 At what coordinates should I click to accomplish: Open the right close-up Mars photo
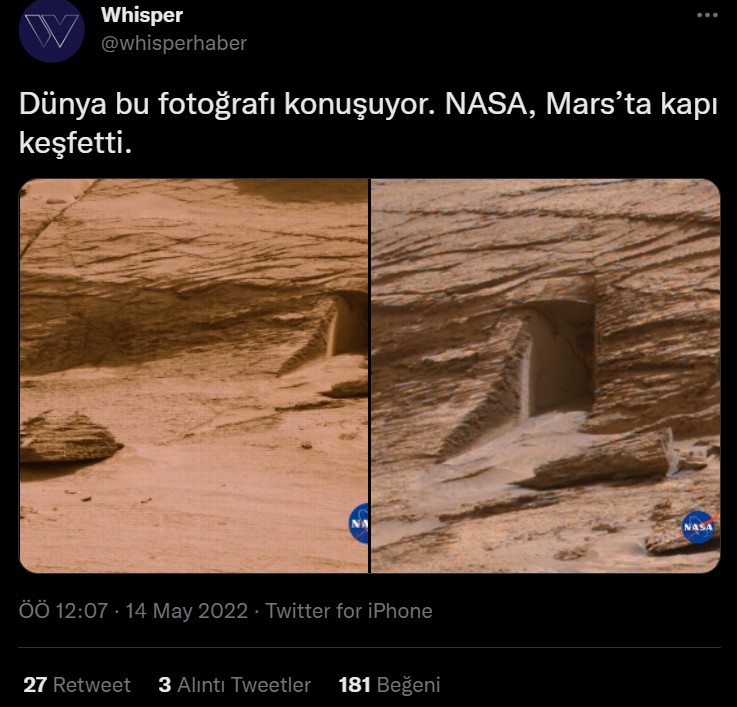click(x=545, y=375)
